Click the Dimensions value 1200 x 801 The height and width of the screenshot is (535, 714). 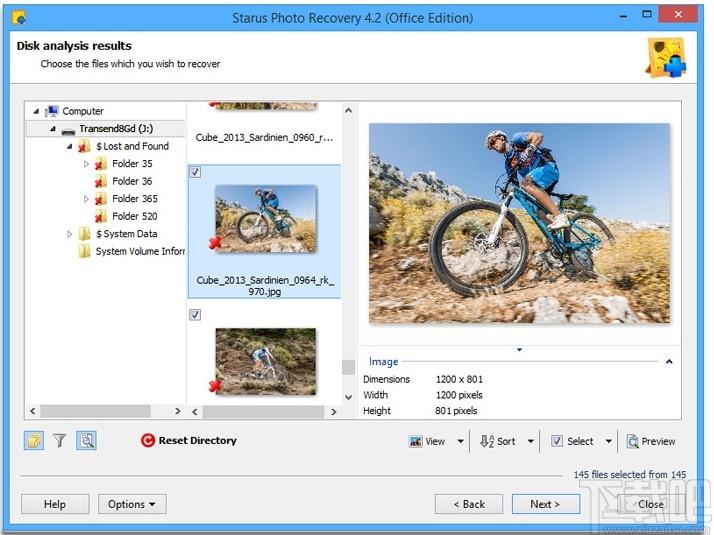click(x=459, y=379)
